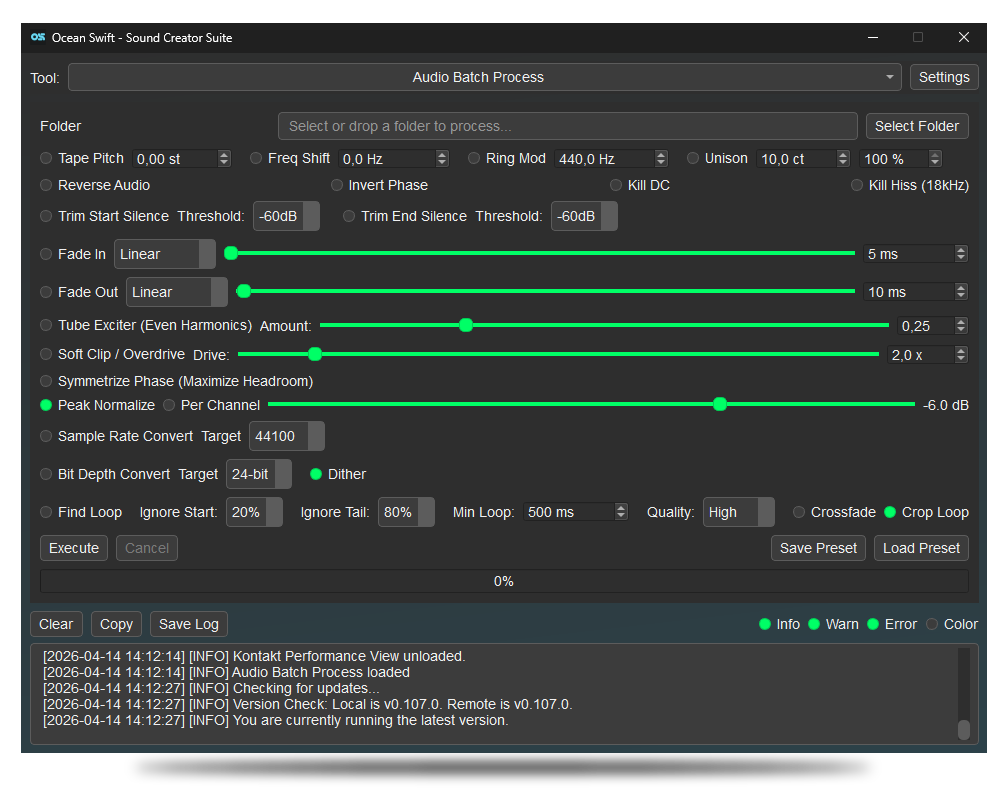Image resolution: width=1008 pixels, height=812 pixels.
Task: Adjust Fade In duration spinner arrows
Action: pos(961,254)
